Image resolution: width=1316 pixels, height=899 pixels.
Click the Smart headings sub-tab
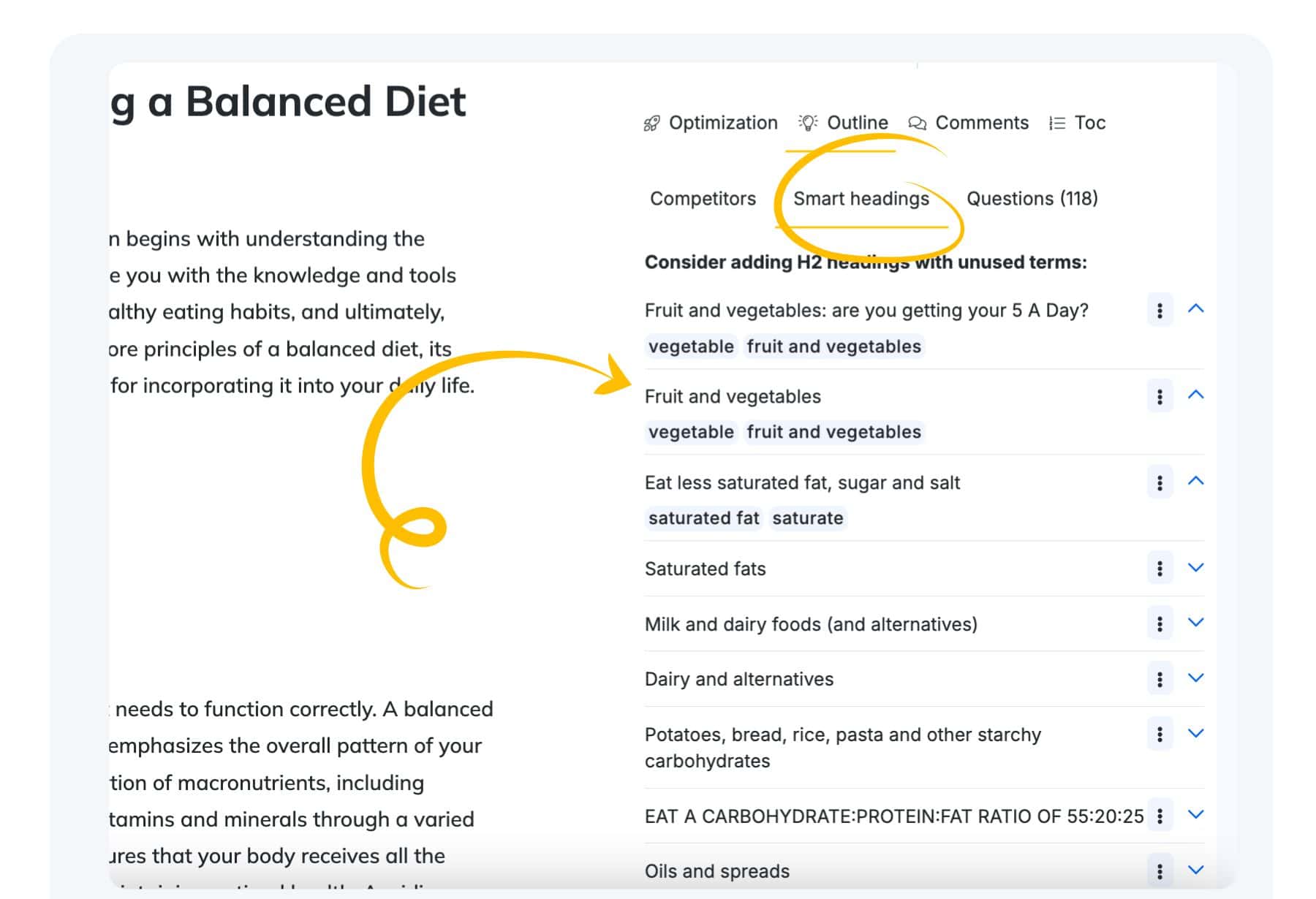tap(861, 199)
